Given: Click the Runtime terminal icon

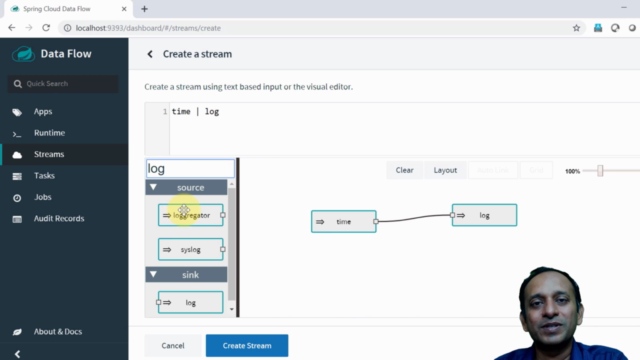Looking at the screenshot, I should 17,134.
